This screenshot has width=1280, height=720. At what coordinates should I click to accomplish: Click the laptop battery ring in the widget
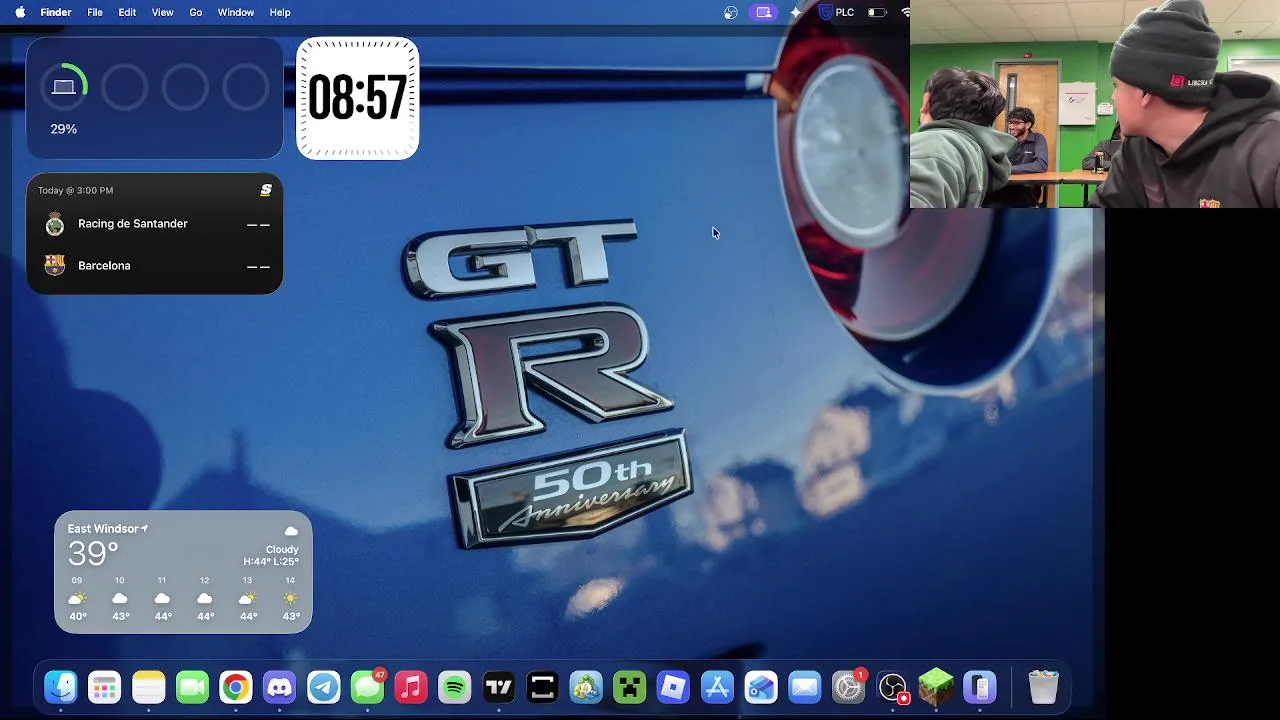pos(64,88)
